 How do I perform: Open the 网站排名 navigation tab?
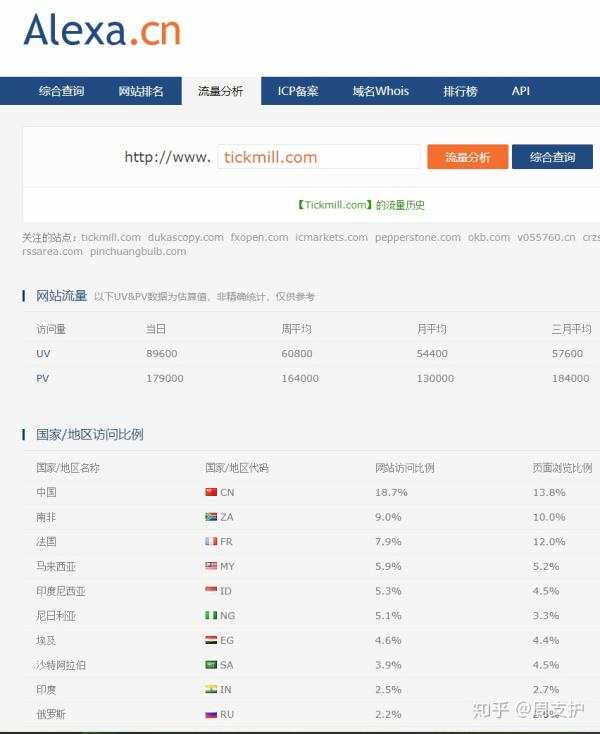tap(140, 91)
